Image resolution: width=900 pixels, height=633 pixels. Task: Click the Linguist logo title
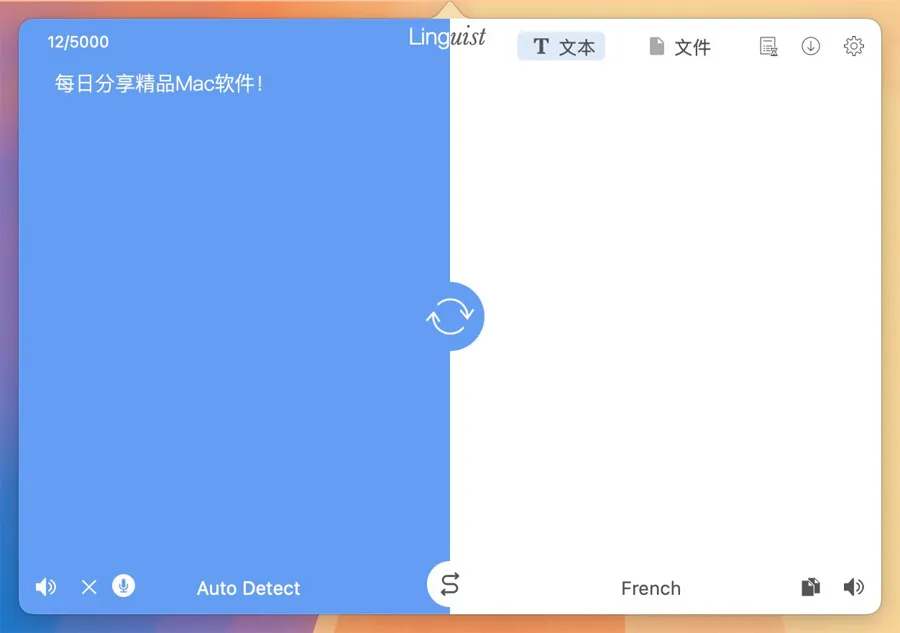[x=447, y=37]
